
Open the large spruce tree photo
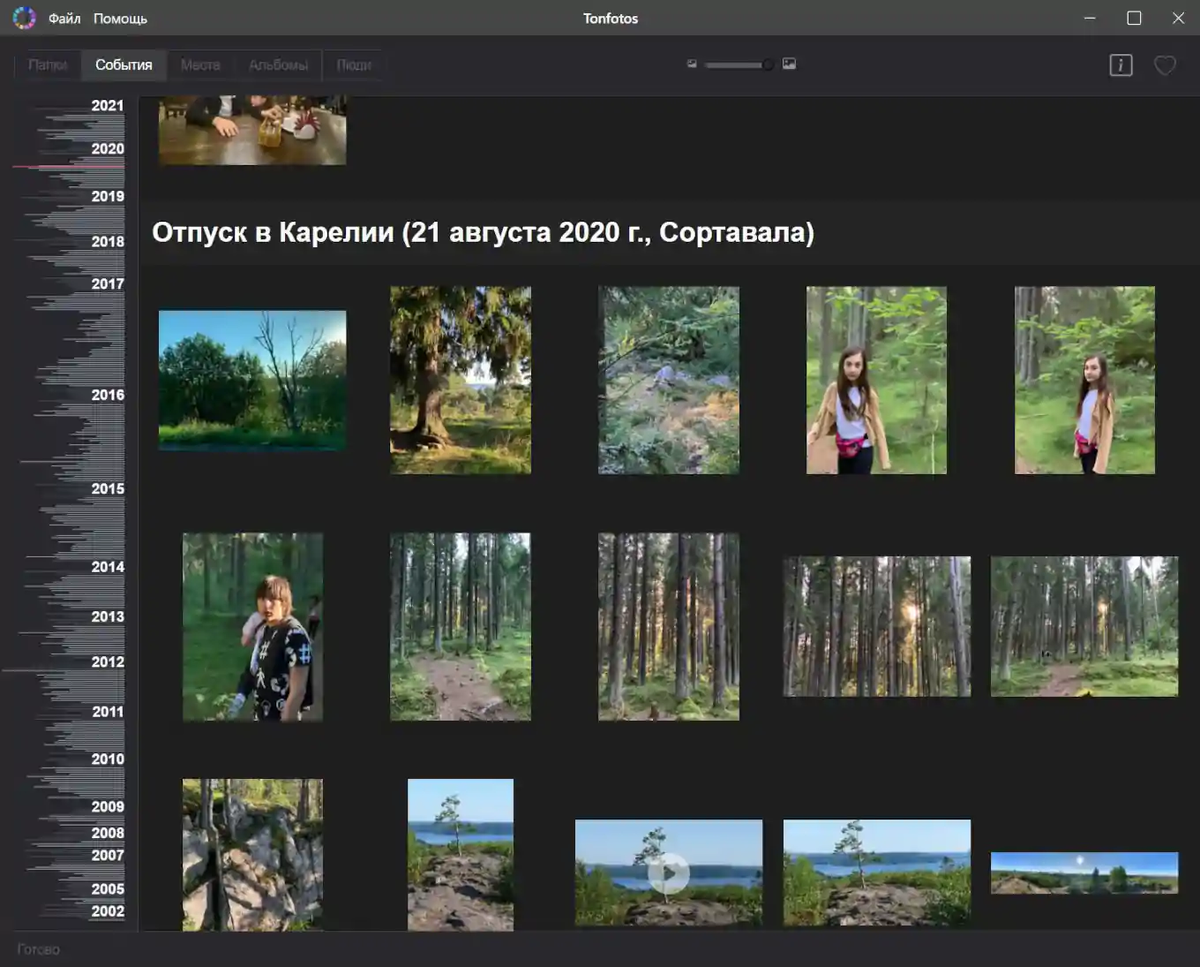460,380
